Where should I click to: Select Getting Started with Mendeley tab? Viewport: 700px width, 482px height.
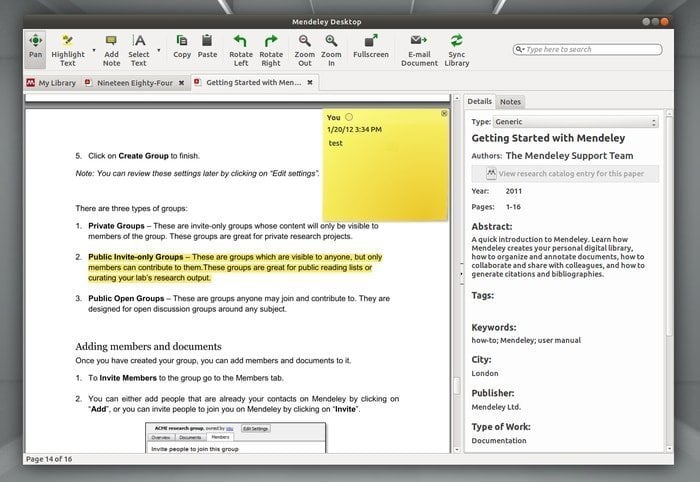[x=253, y=83]
